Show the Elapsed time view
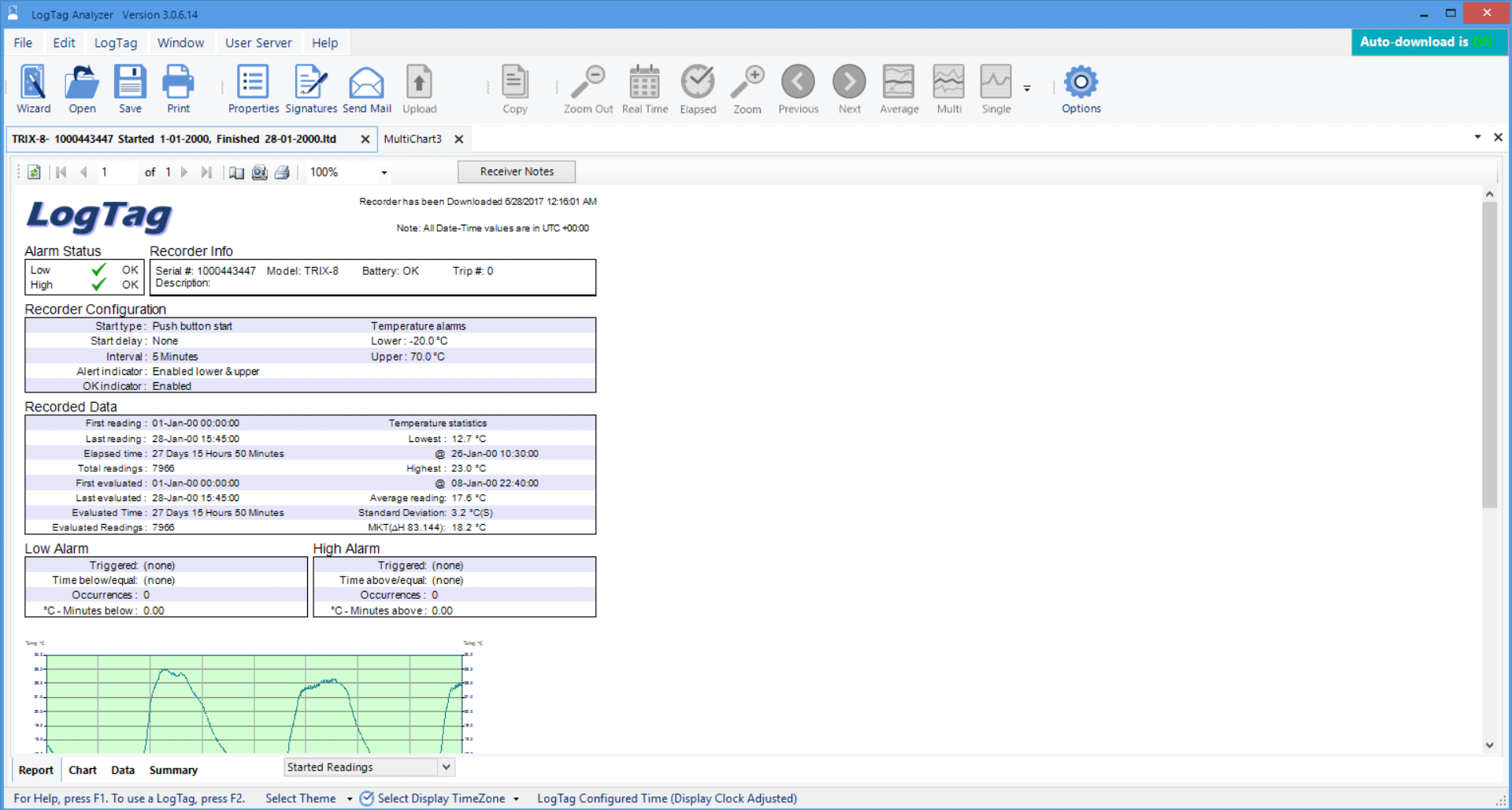This screenshot has width=1512, height=810. pyautogui.click(x=698, y=87)
